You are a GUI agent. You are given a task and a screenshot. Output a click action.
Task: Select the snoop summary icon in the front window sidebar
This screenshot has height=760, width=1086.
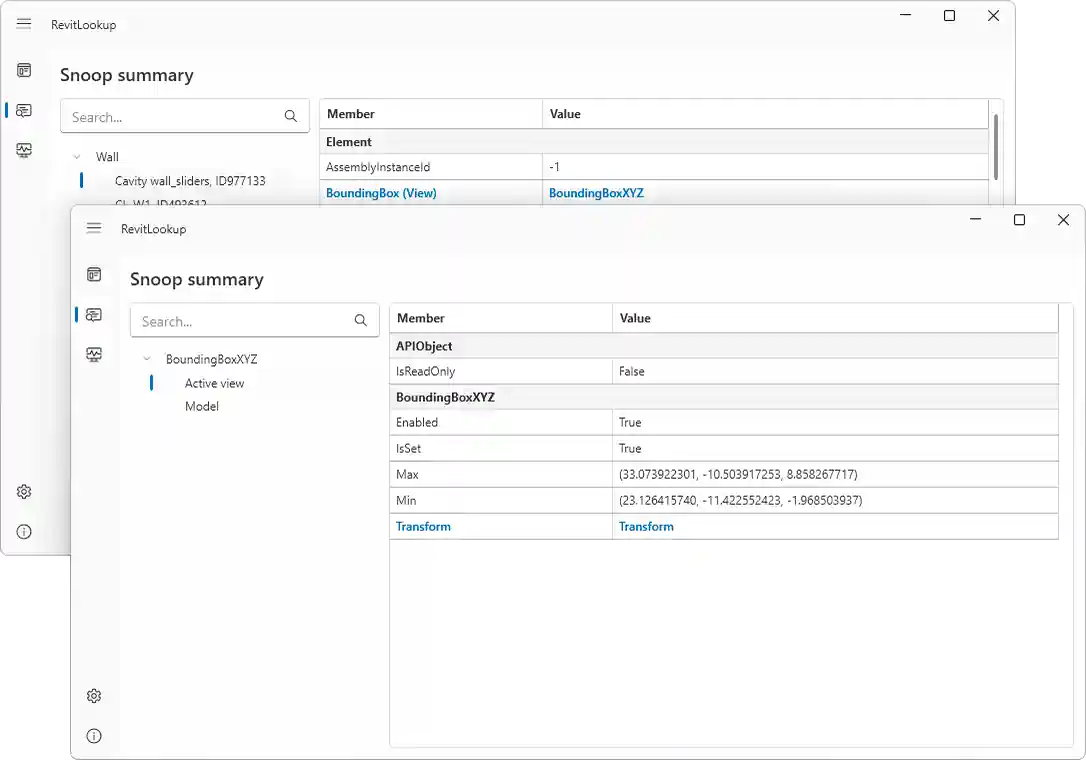point(94,314)
